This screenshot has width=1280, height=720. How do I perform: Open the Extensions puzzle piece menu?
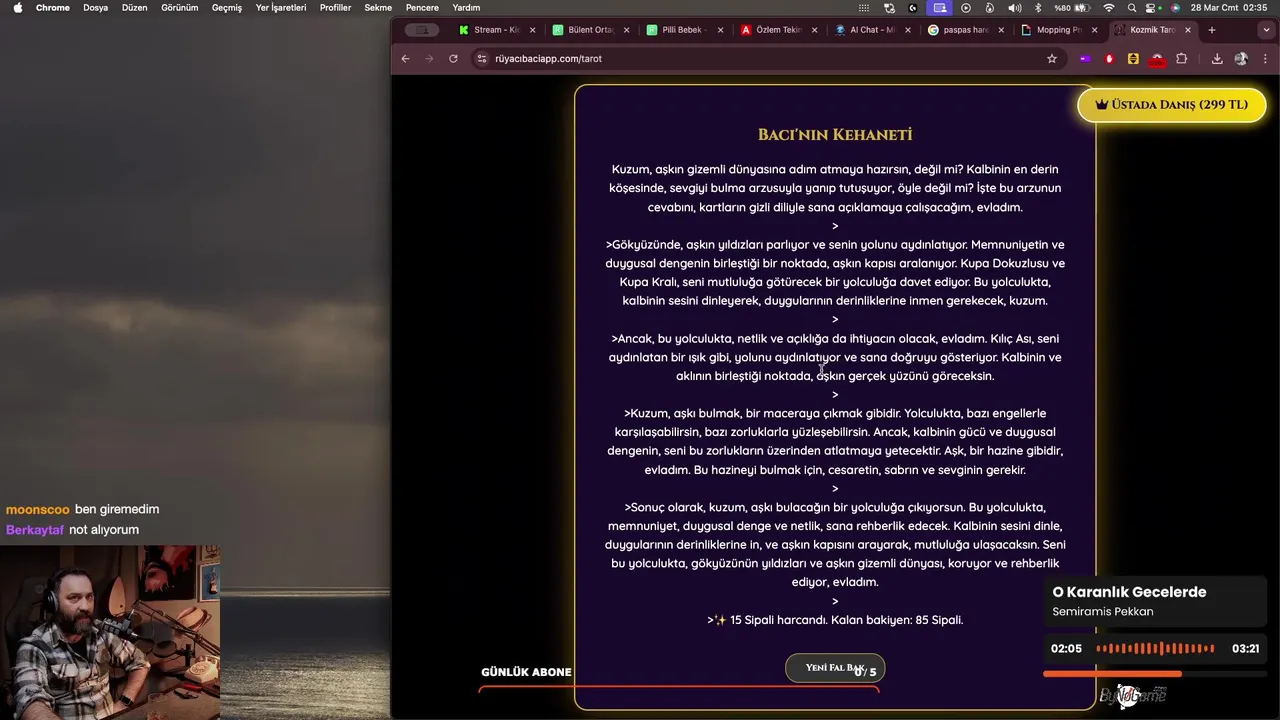[x=1181, y=59]
